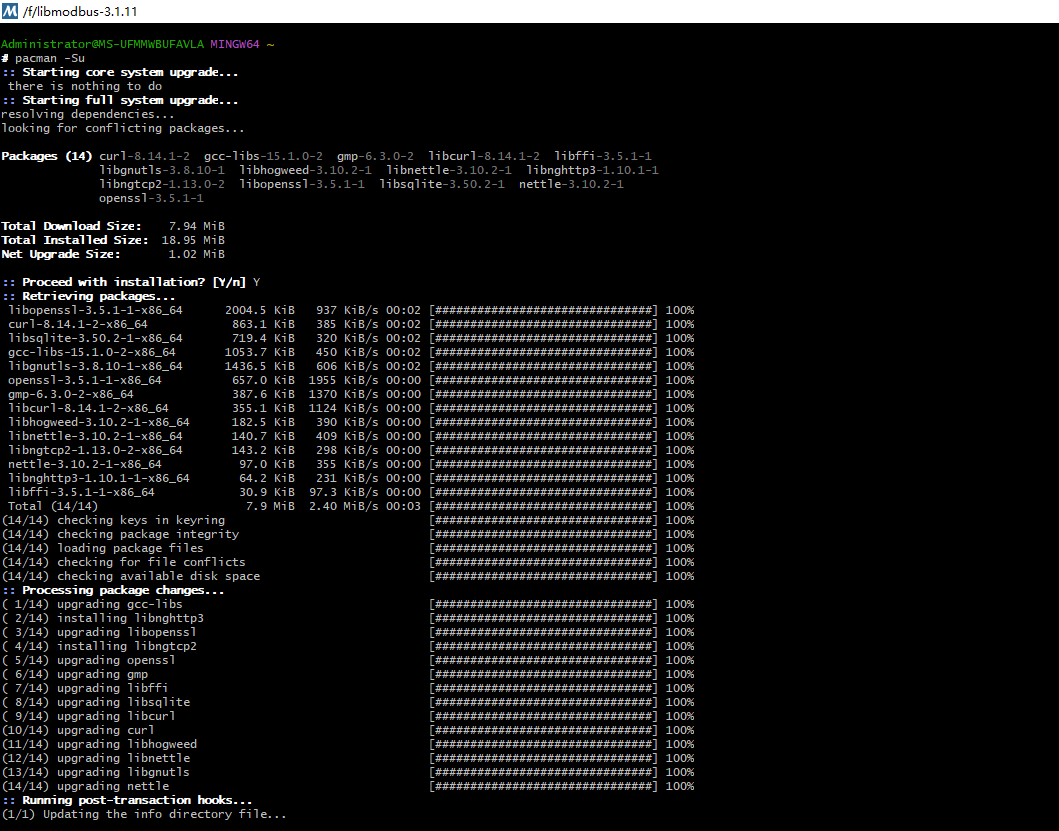
Task: Click the 'MINGW64' prompt label
Action: click(x=234, y=45)
